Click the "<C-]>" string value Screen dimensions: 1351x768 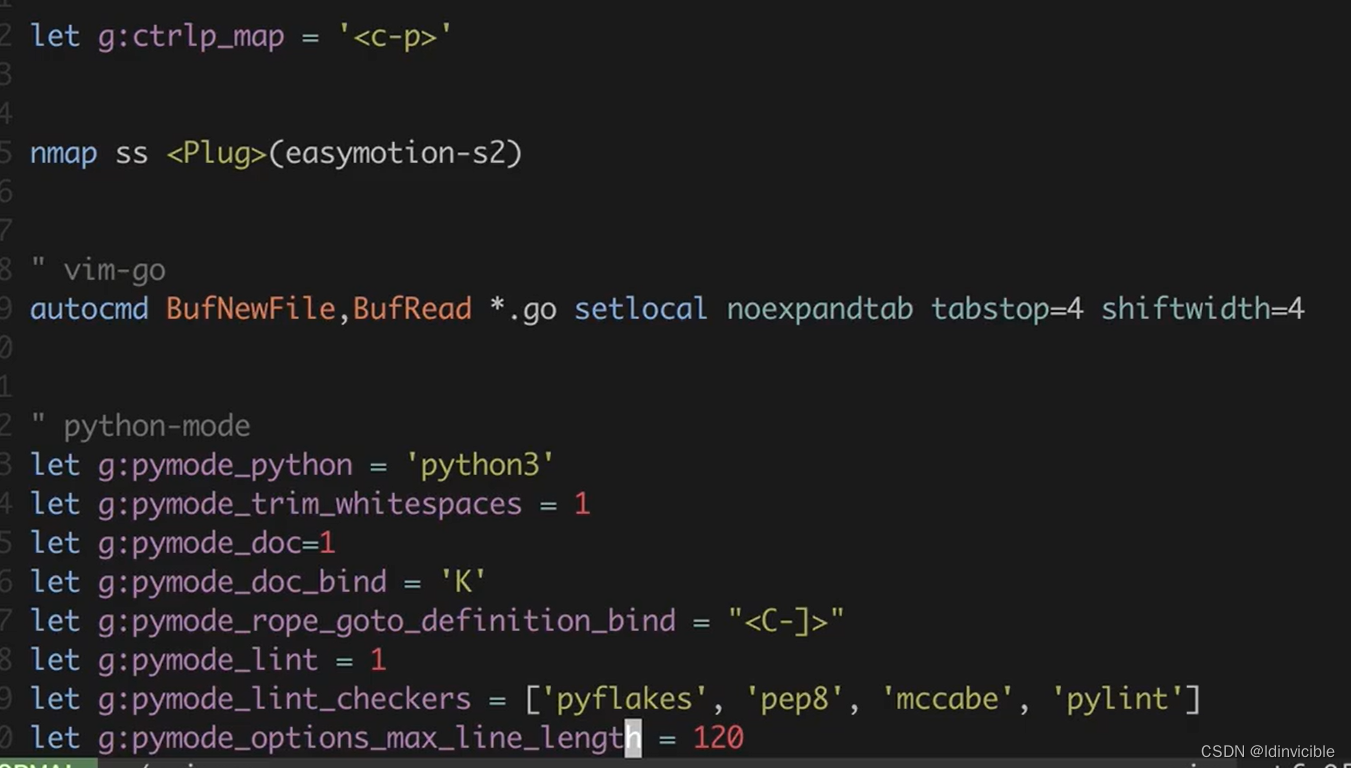pos(786,621)
